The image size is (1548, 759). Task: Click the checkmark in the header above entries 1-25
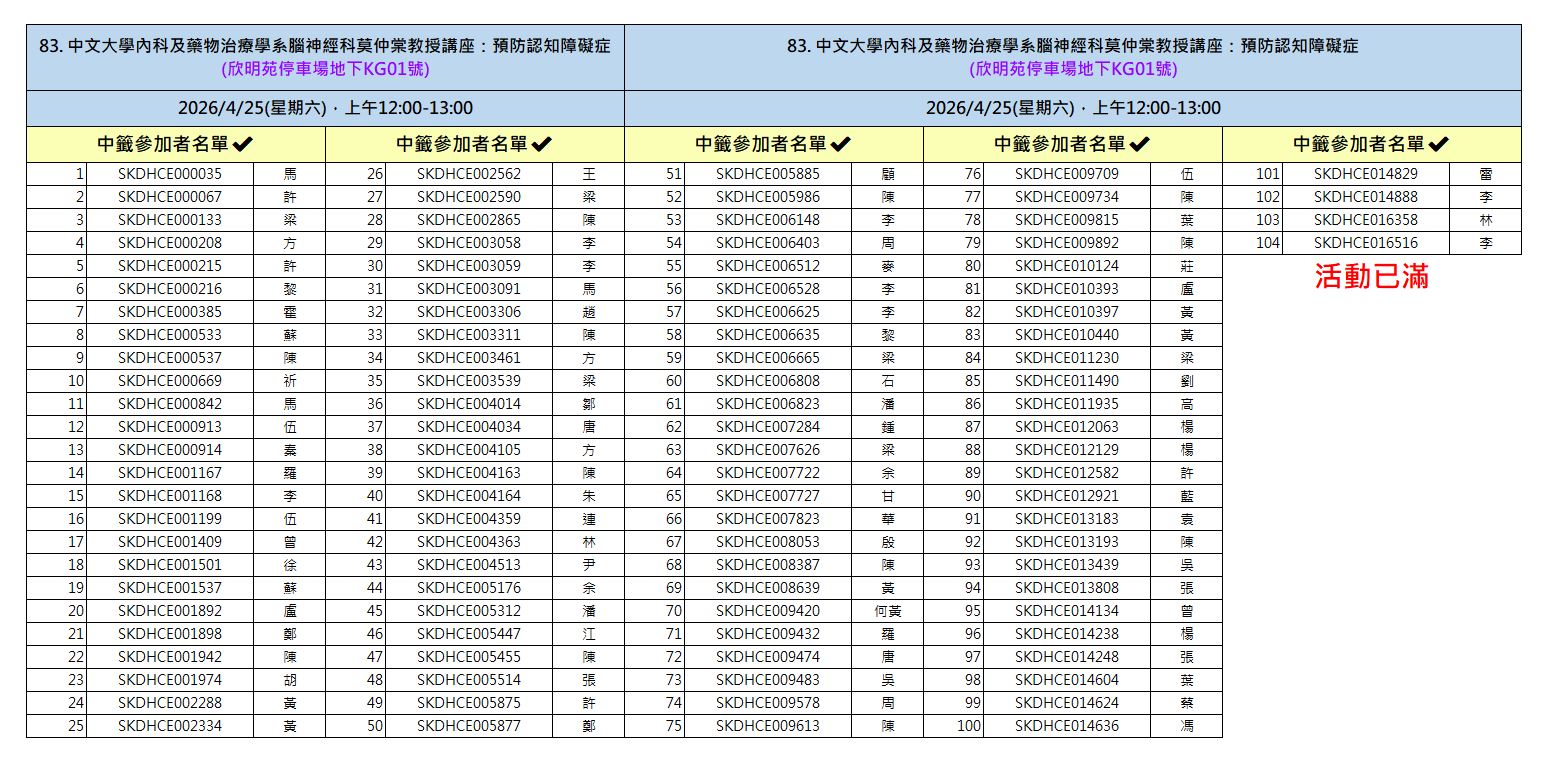tap(243, 145)
